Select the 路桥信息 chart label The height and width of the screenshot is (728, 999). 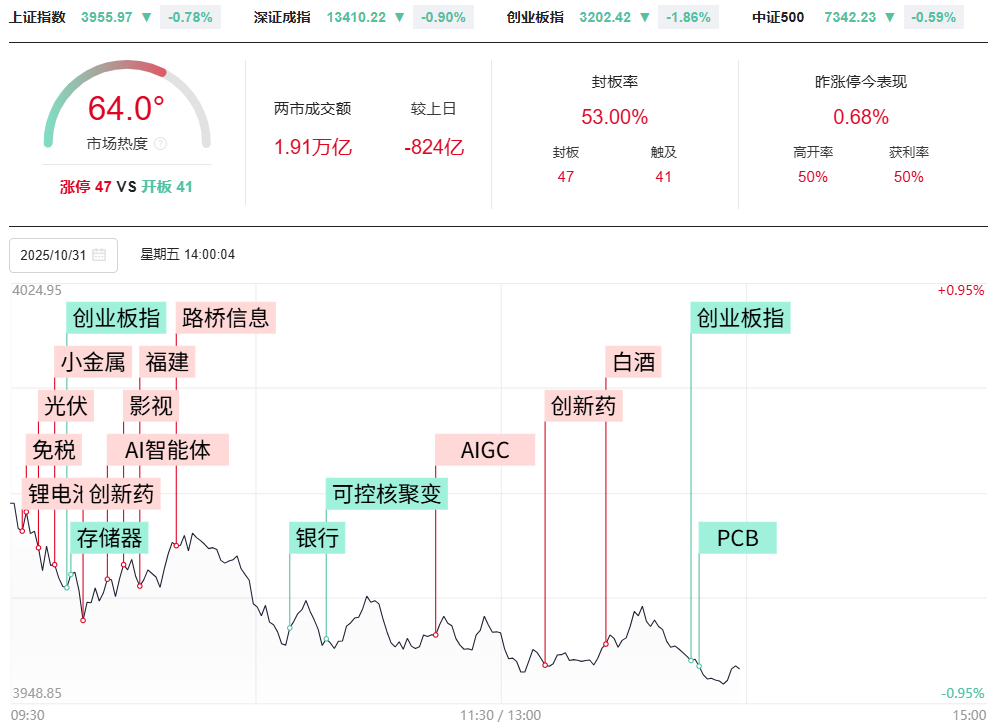(225, 318)
